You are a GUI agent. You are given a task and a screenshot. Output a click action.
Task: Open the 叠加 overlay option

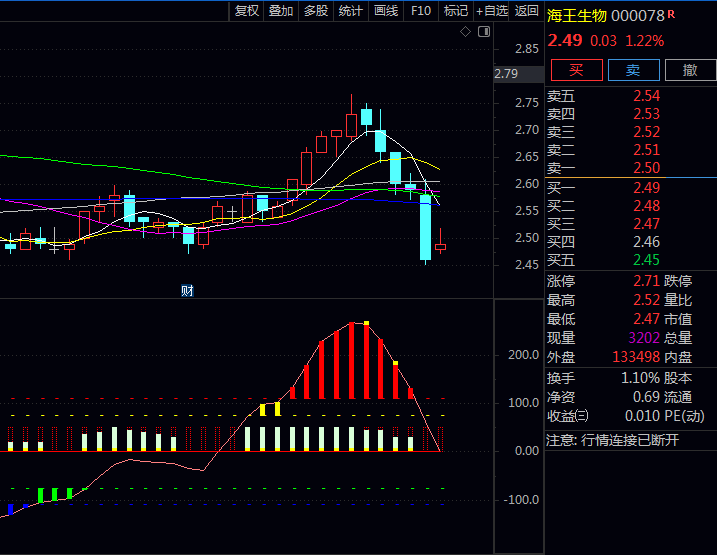pos(281,11)
